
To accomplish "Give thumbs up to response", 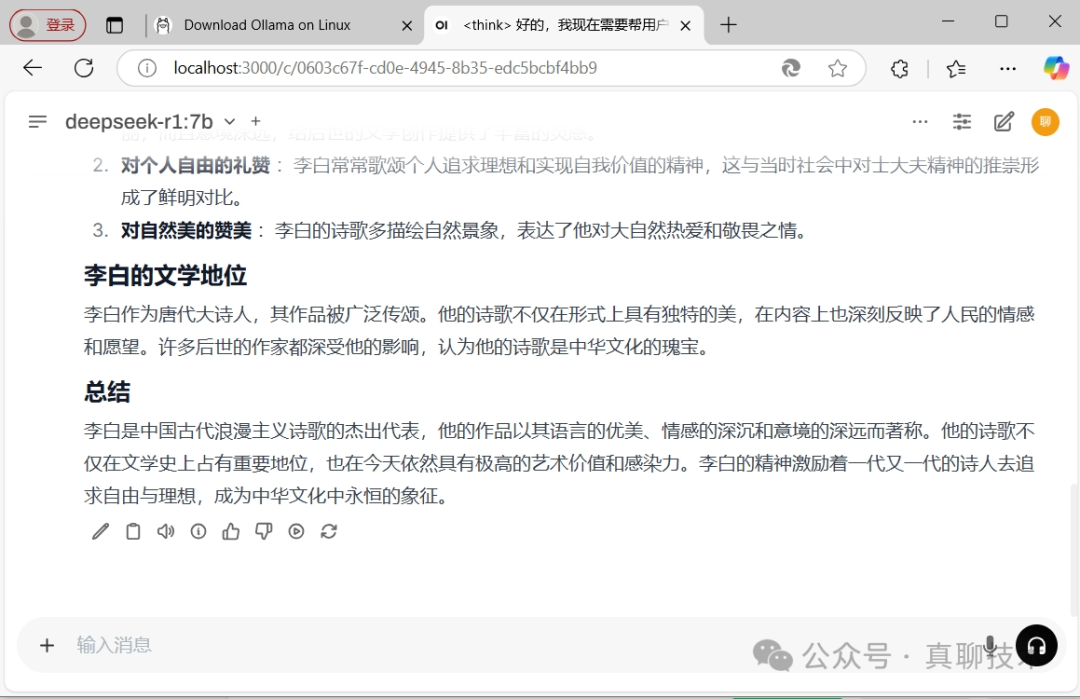I will click(x=231, y=531).
